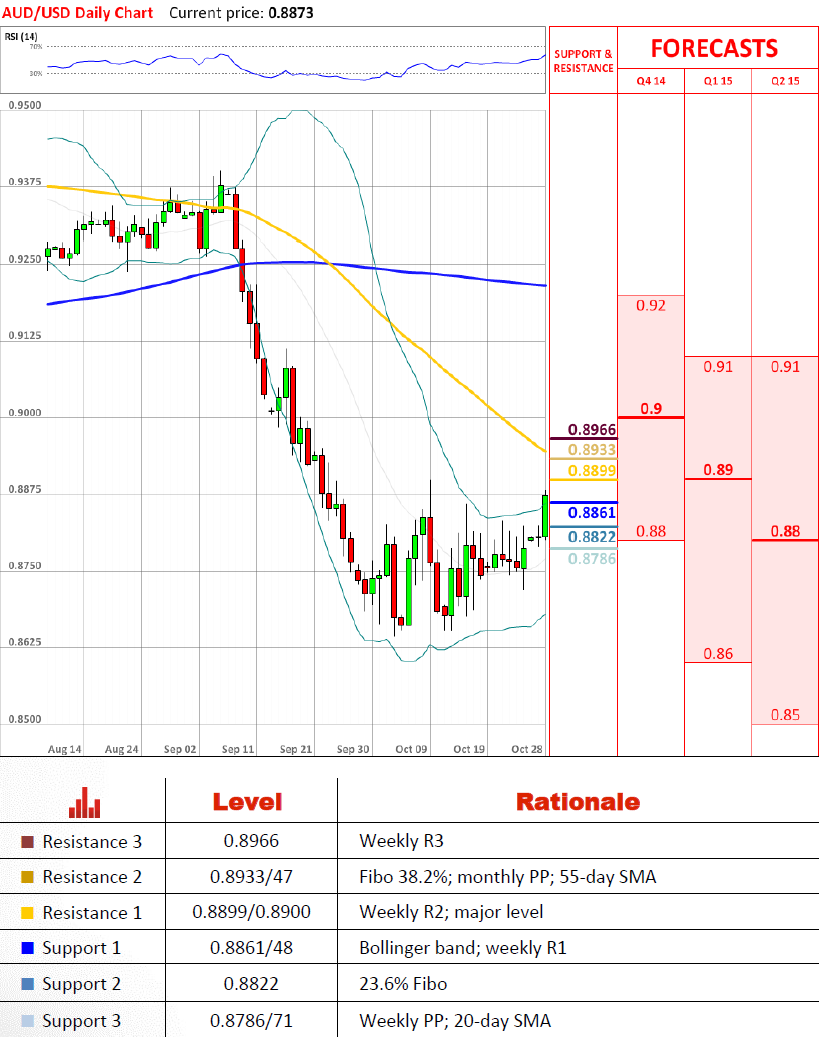Click the 0.8786/71 level cell

pos(251,1021)
